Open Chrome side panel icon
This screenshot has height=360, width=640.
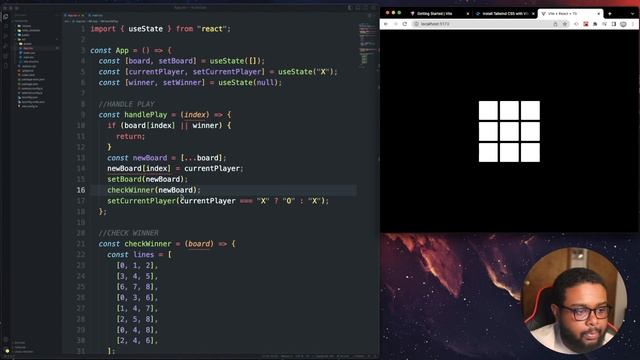click(x=614, y=24)
